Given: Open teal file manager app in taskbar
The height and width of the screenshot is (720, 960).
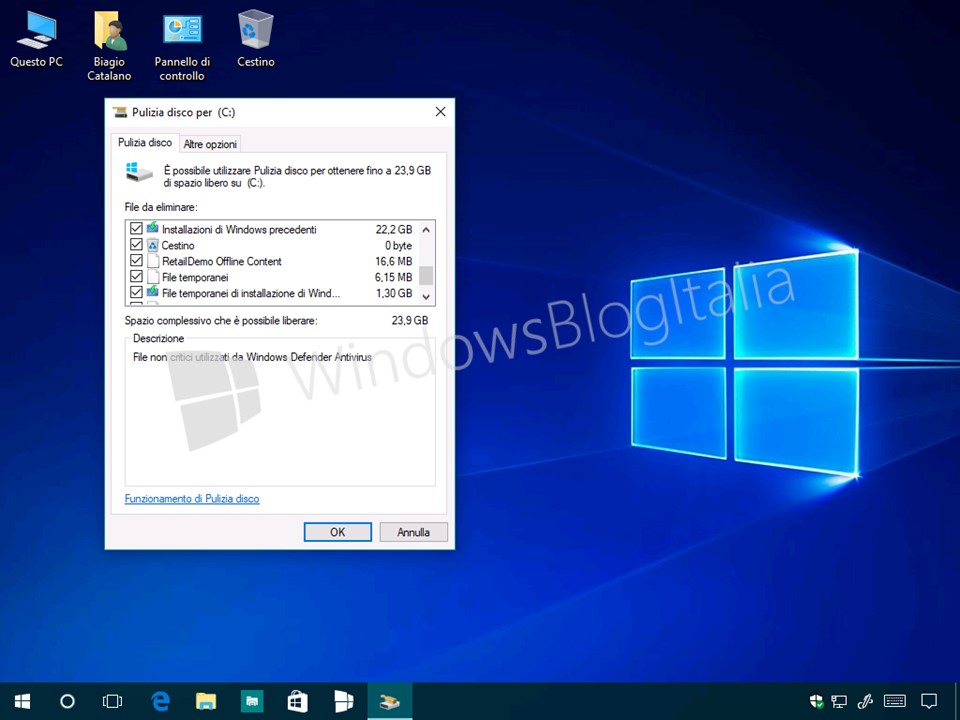Looking at the screenshot, I should coord(252,701).
